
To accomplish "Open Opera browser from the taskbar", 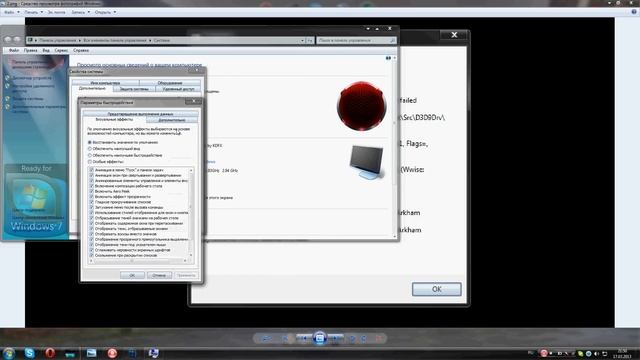I will (x=50, y=353).
